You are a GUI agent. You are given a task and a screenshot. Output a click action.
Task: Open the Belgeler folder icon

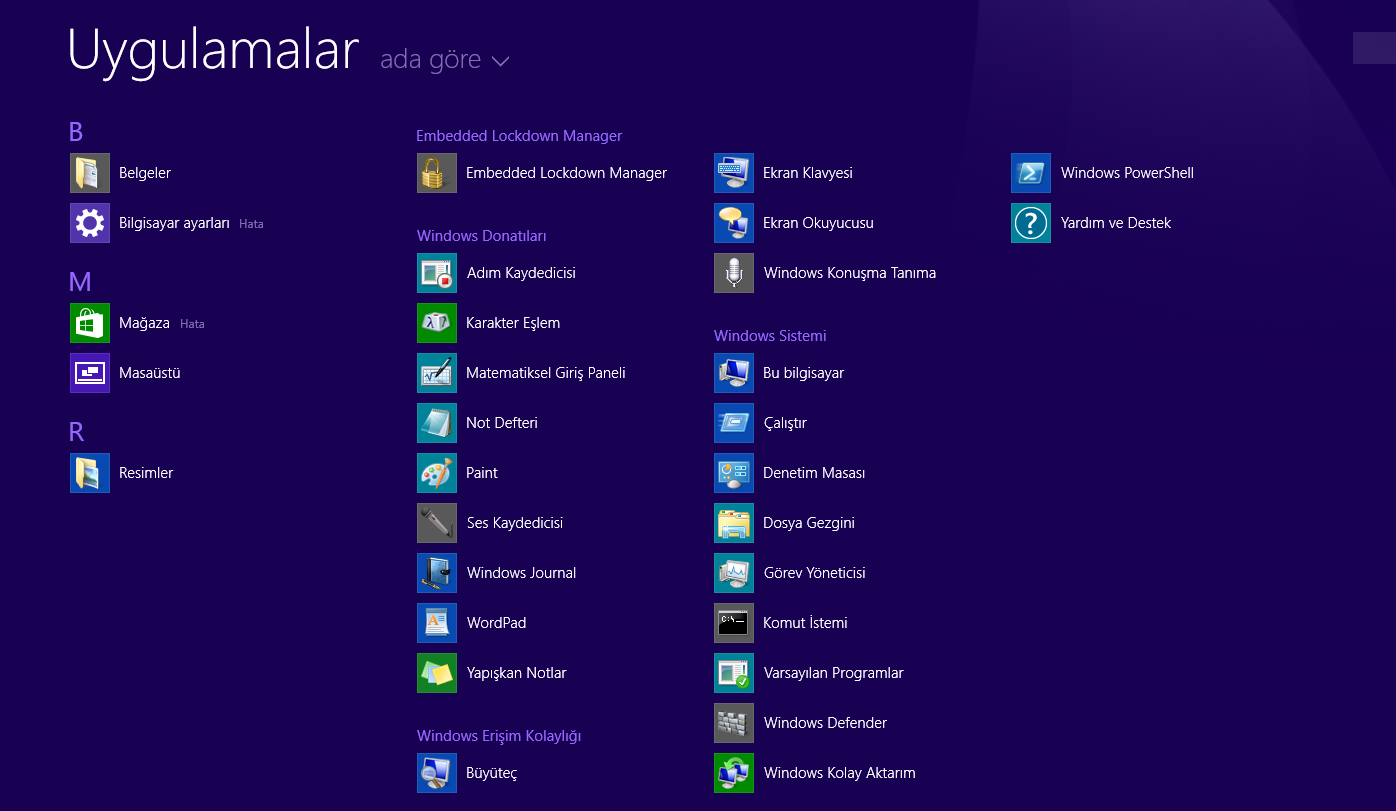coord(90,173)
